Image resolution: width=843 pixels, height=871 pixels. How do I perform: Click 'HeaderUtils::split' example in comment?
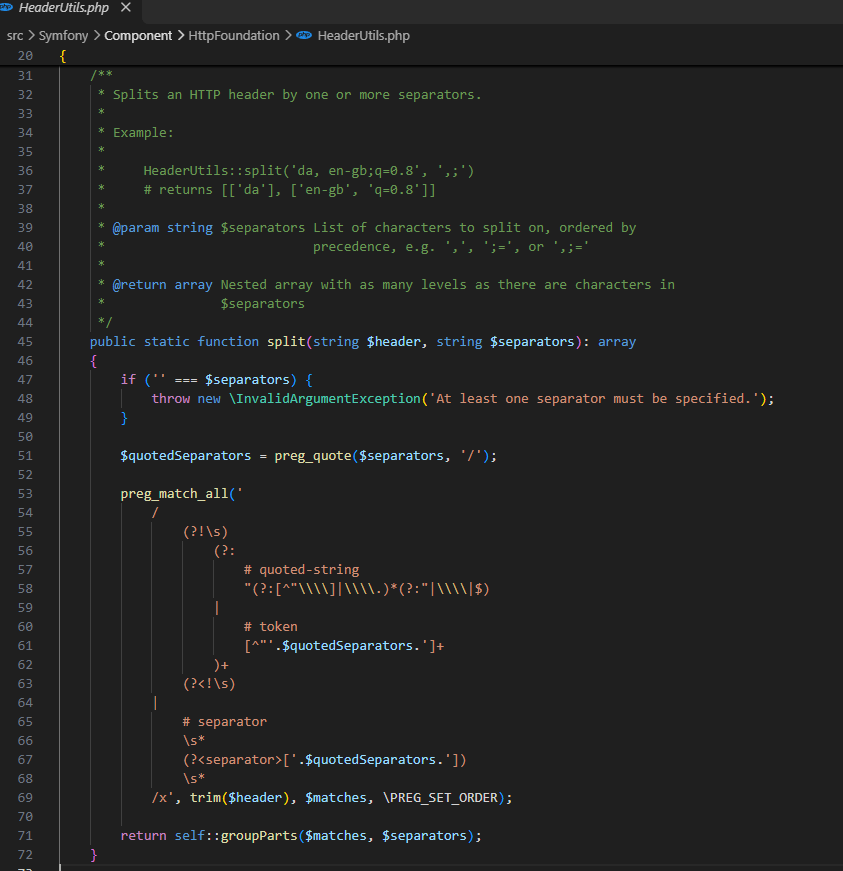point(213,171)
